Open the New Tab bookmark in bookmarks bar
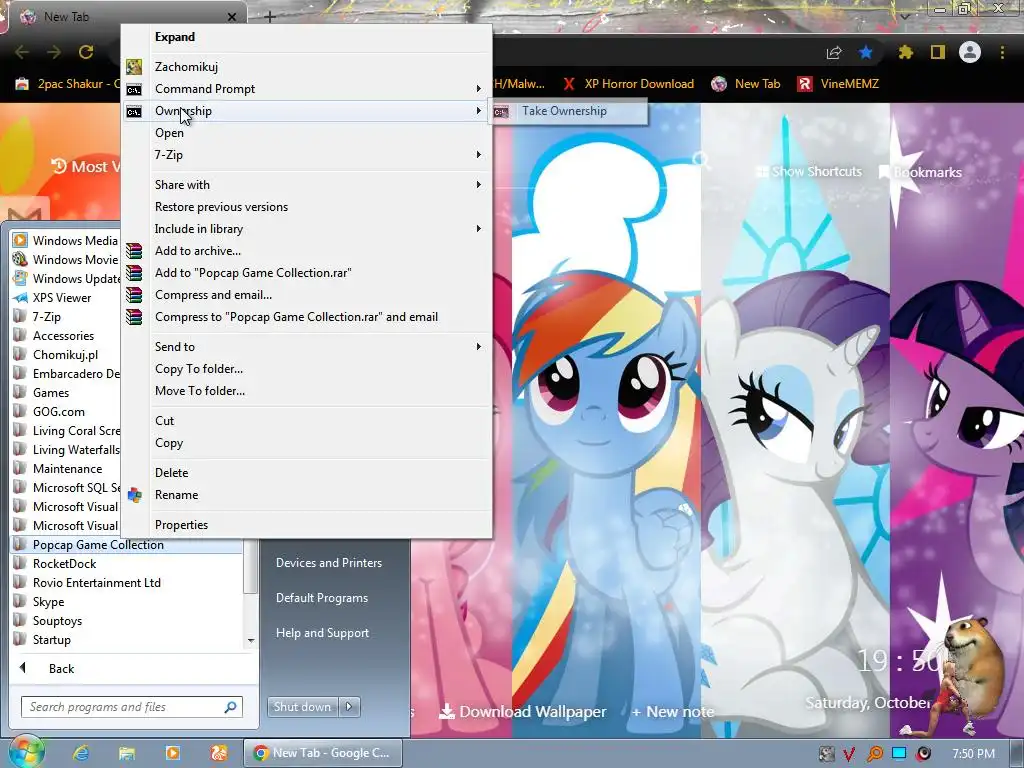Viewport: 1024px width, 768px height. [746, 84]
